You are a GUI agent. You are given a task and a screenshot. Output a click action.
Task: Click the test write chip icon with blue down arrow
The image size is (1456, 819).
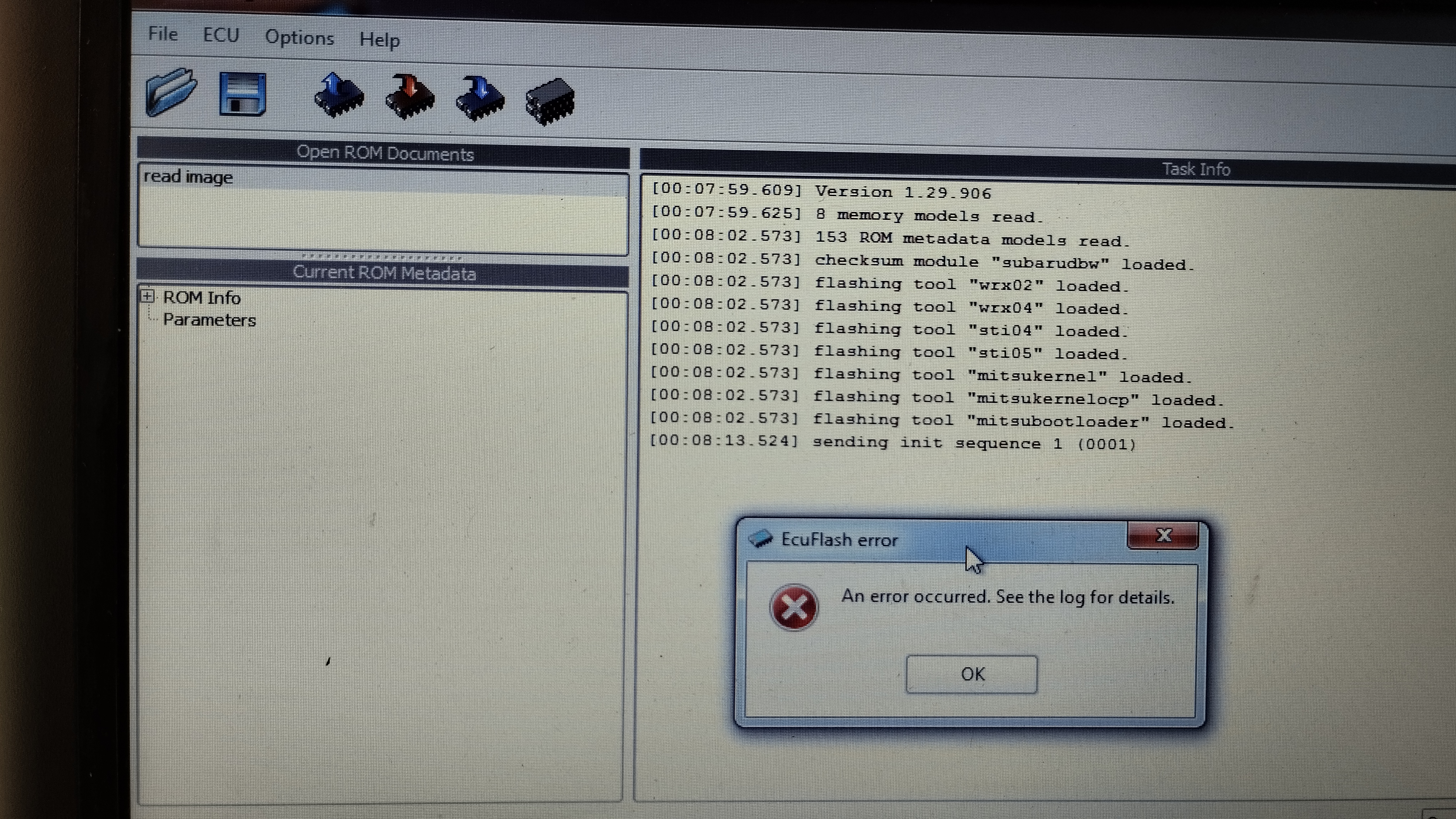point(480,99)
